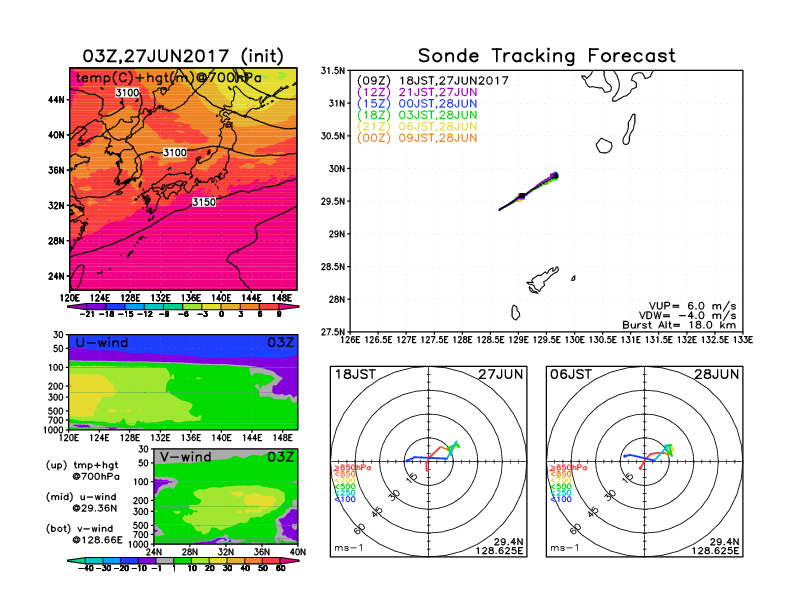Select the orange "(00Z) 09JST,28JUN" legend entry

(x=417, y=138)
